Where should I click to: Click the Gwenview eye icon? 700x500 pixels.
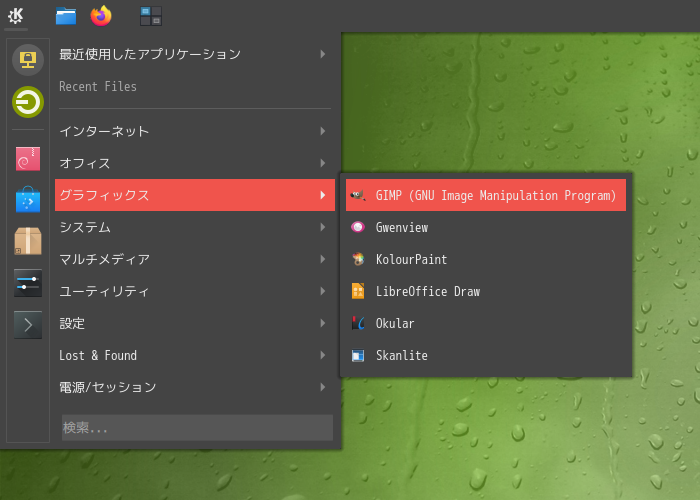pos(358,227)
